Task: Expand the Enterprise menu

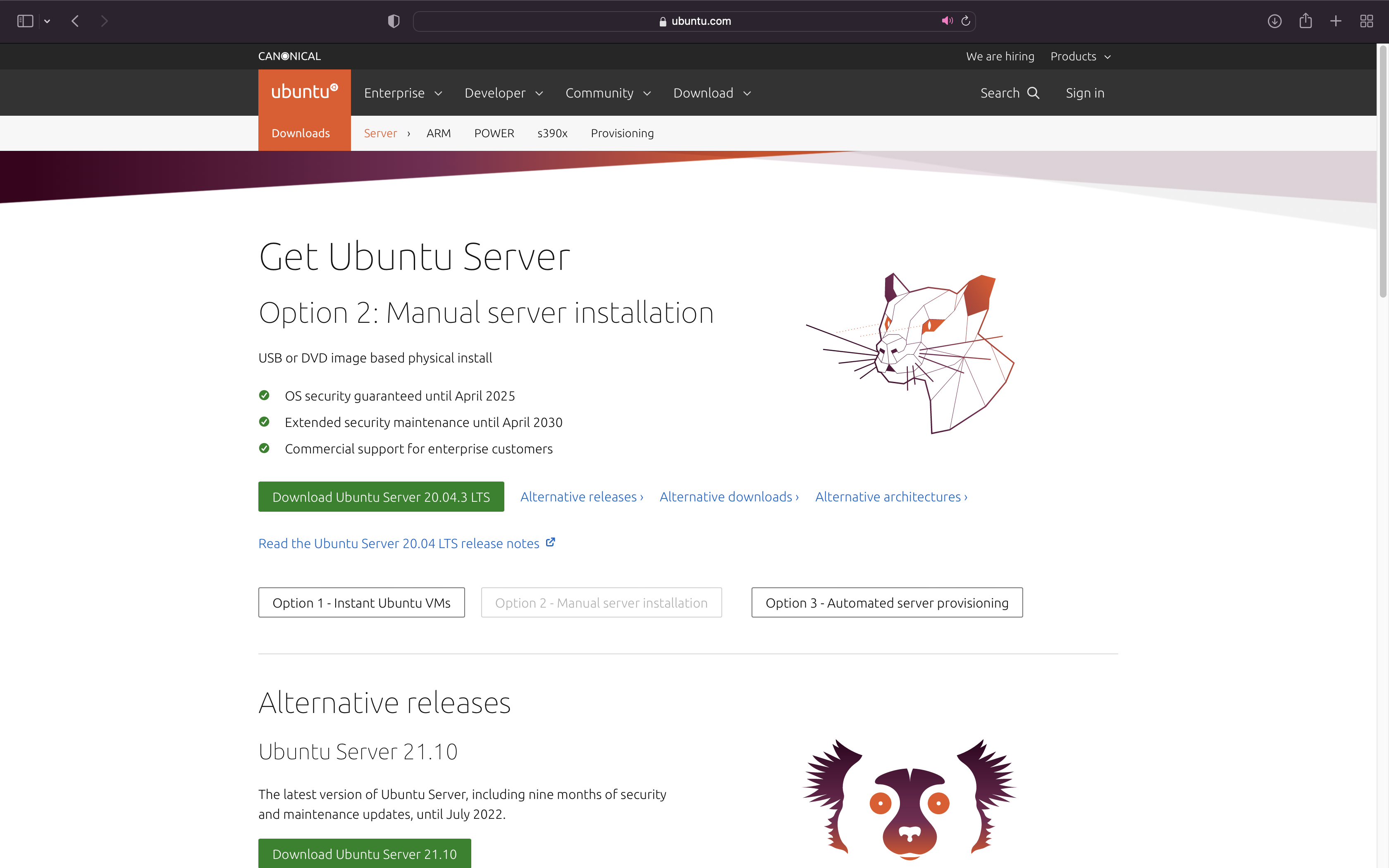Action: pos(403,93)
